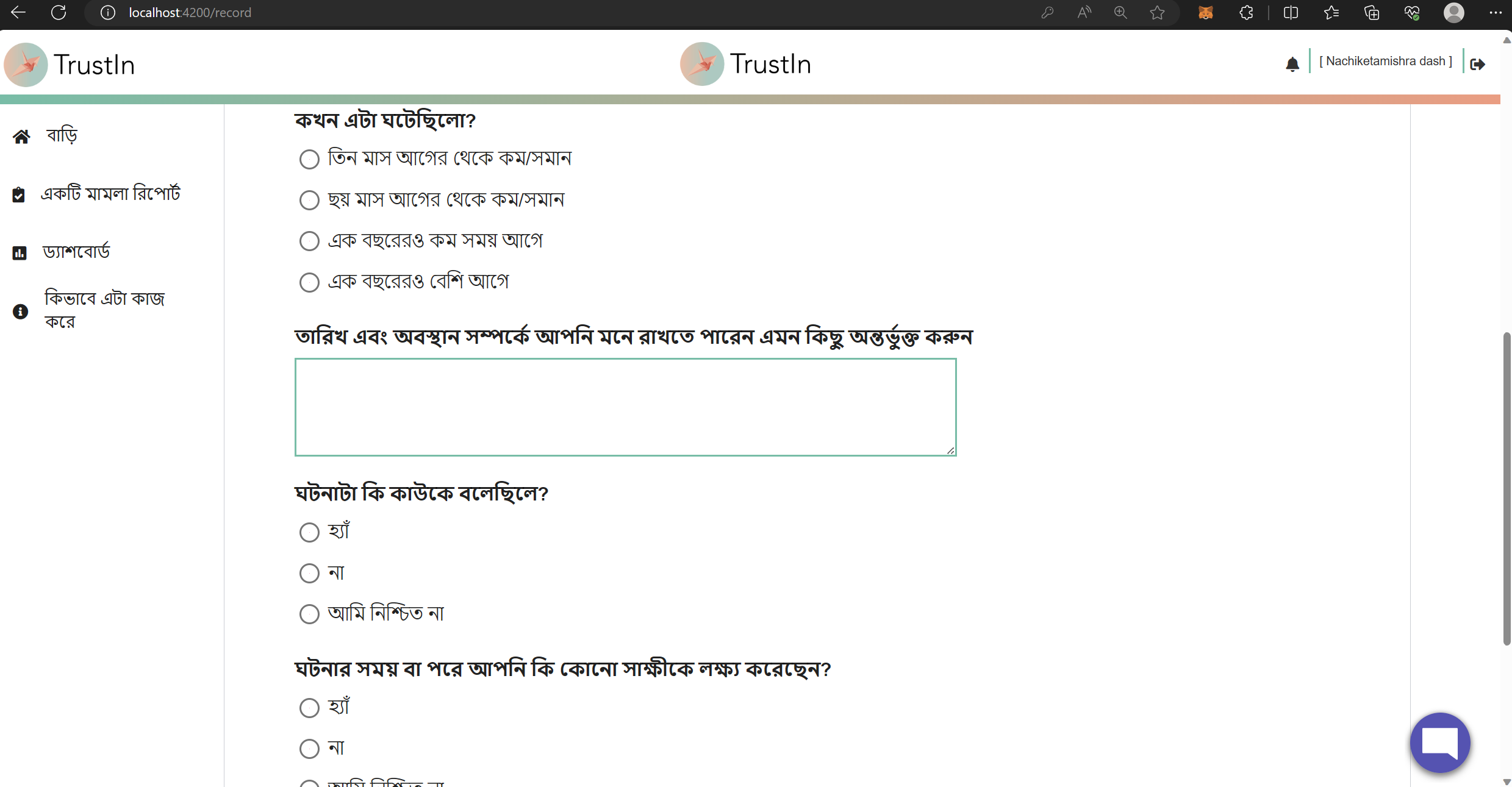Image resolution: width=1512 pixels, height=787 pixels.
Task: Click the browser extensions puzzle icon
Action: [1246, 12]
